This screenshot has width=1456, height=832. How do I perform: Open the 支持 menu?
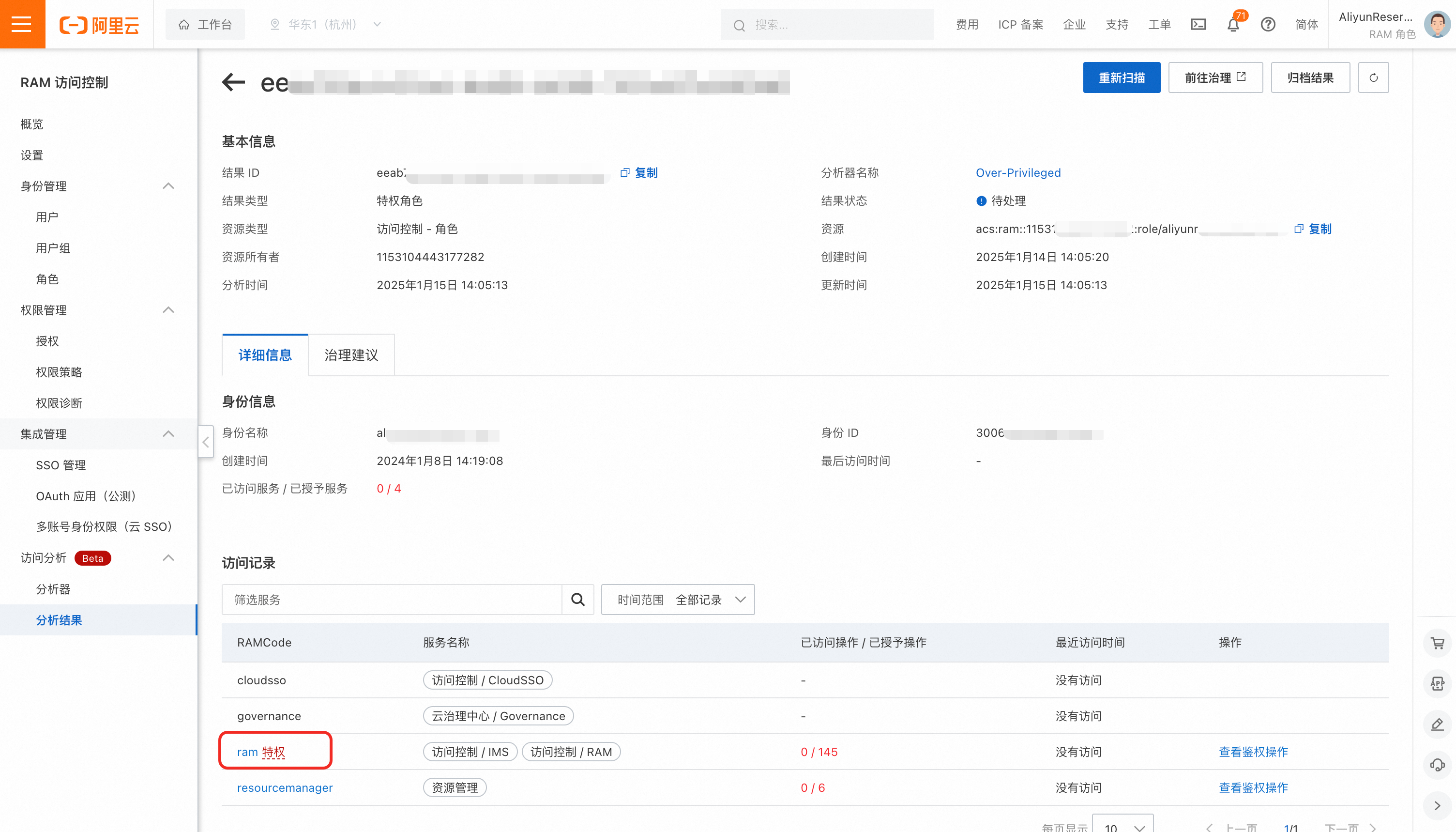tap(1117, 25)
